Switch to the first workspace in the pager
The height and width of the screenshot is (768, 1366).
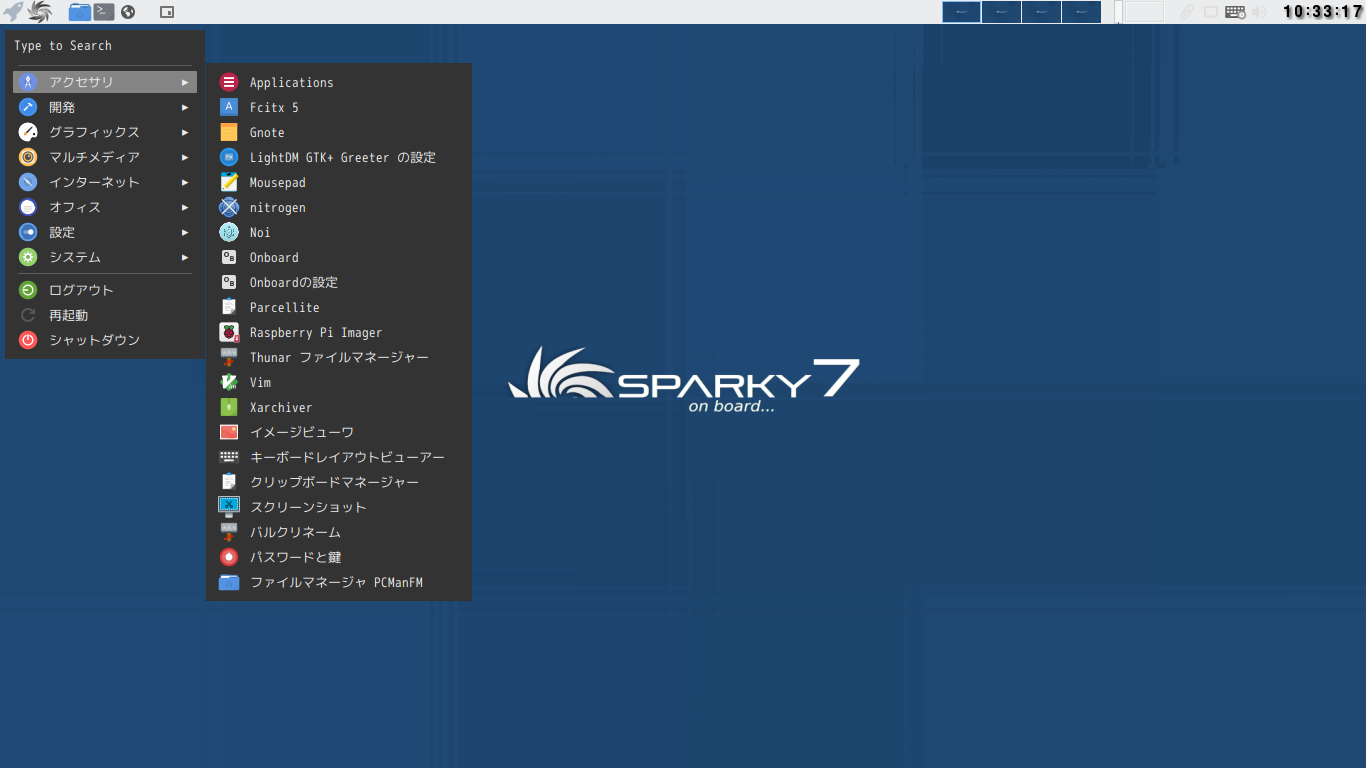pos(962,12)
